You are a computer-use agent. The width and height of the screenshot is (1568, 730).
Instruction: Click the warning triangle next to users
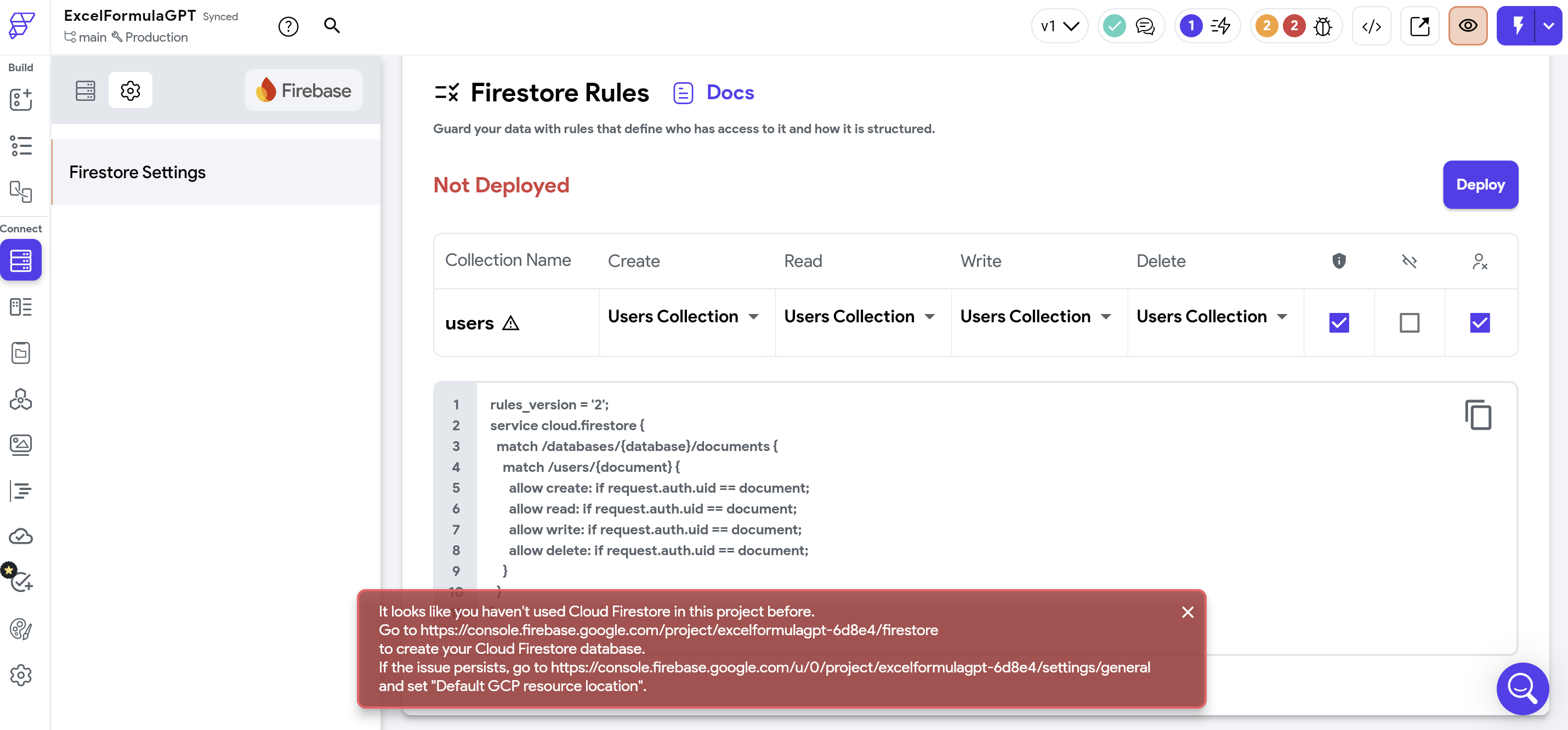pyautogui.click(x=510, y=323)
